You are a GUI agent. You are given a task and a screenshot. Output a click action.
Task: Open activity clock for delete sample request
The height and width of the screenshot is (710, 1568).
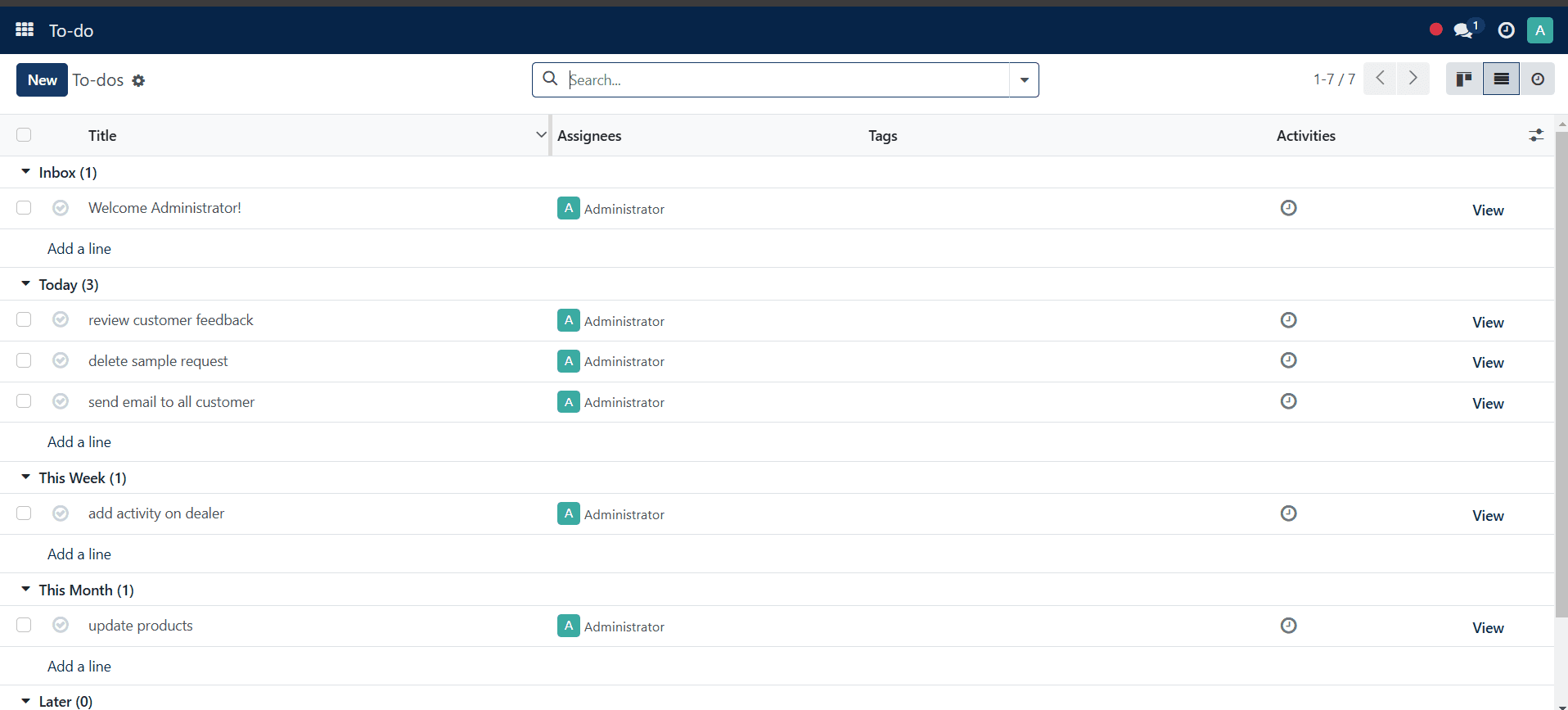point(1288,360)
